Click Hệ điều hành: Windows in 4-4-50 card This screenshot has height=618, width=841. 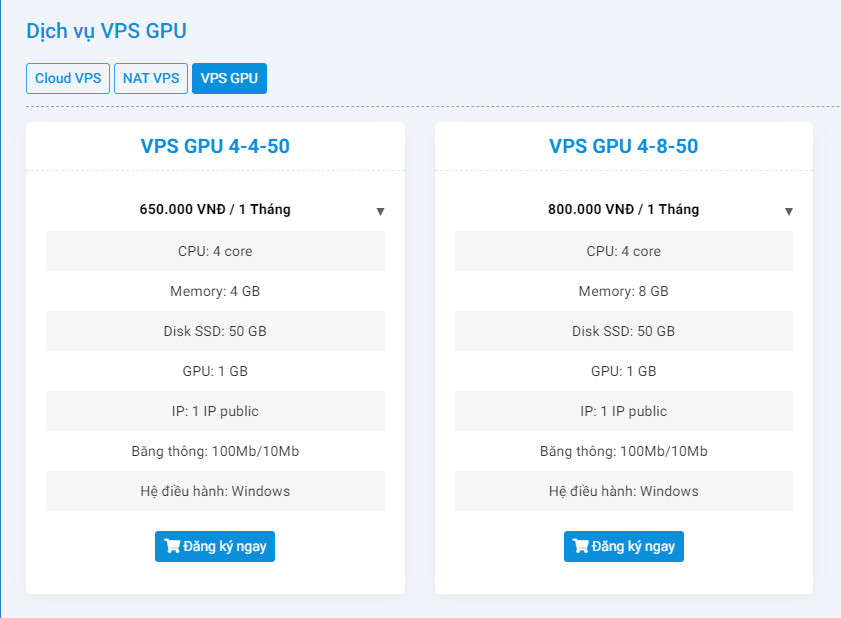[x=215, y=491]
